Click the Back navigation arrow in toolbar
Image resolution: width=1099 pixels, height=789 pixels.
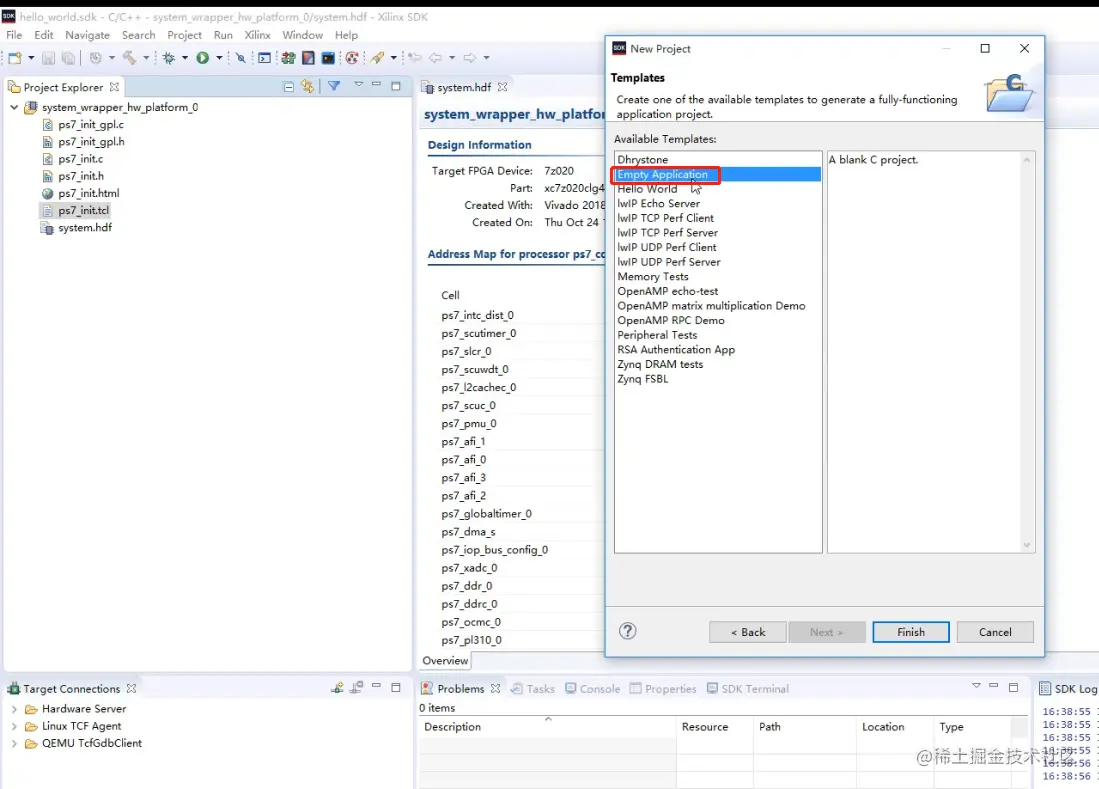point(435,58)
